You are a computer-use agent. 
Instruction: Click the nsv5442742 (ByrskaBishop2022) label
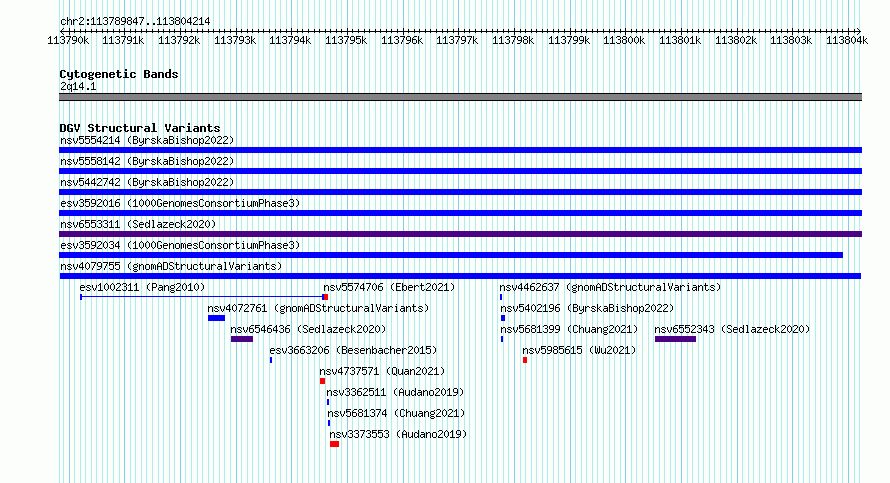click(x=147, y=182)
